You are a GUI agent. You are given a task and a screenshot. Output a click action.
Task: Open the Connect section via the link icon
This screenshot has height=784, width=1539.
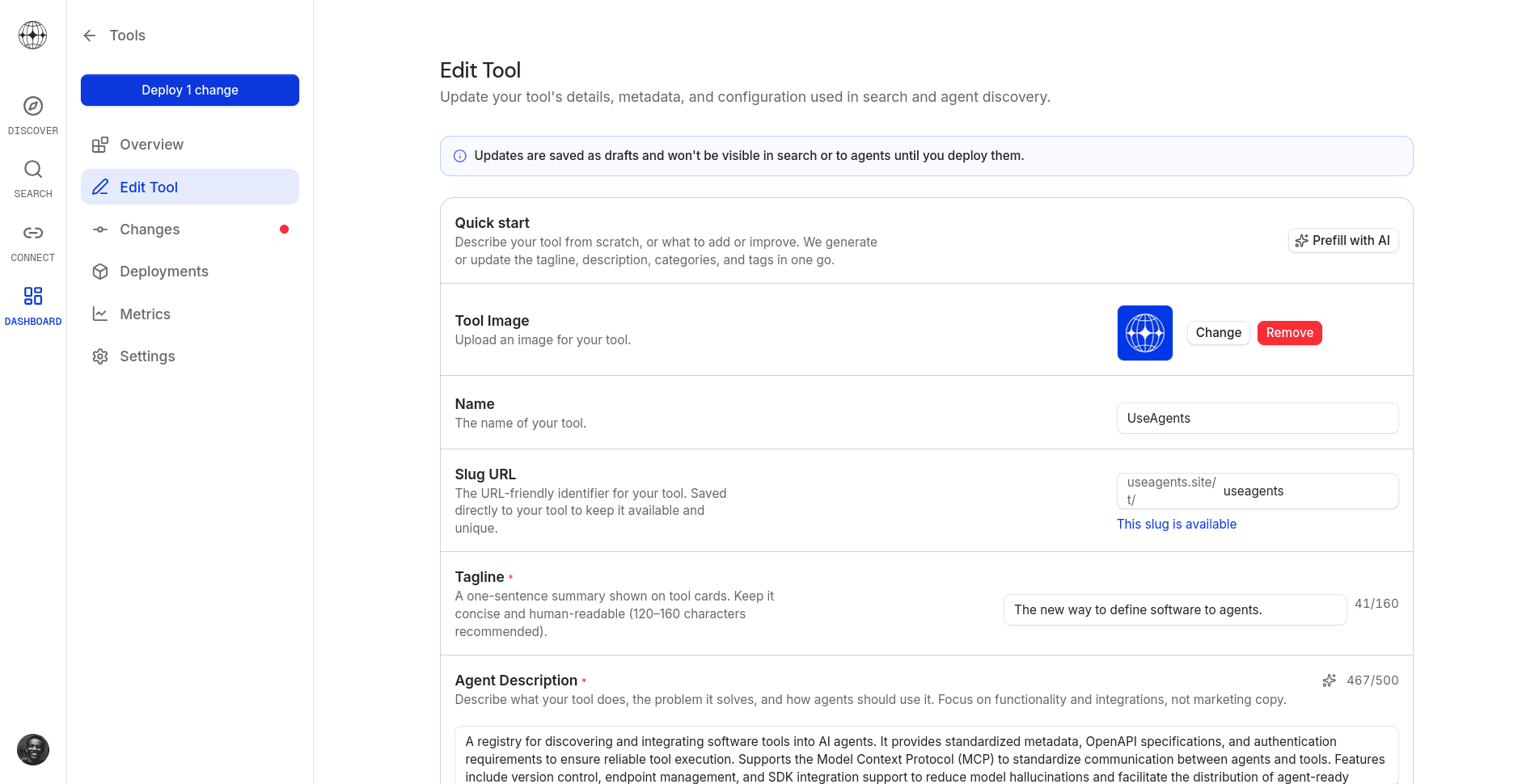(32, 233)
